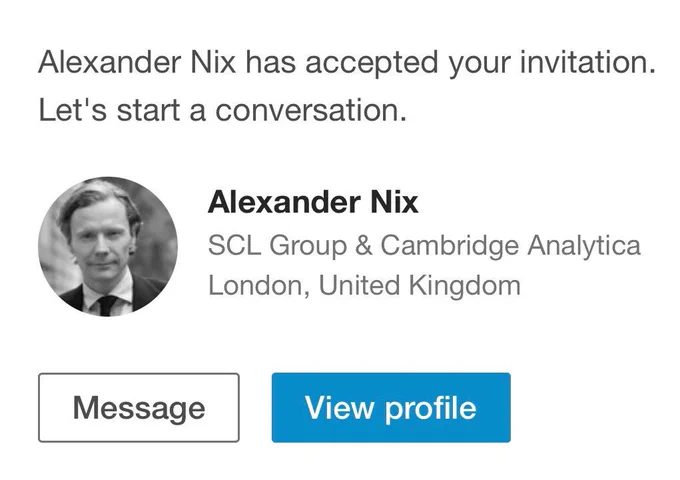Click the bold Alexander Nix name
Screen dimensions: 680x480
(313, 202)
